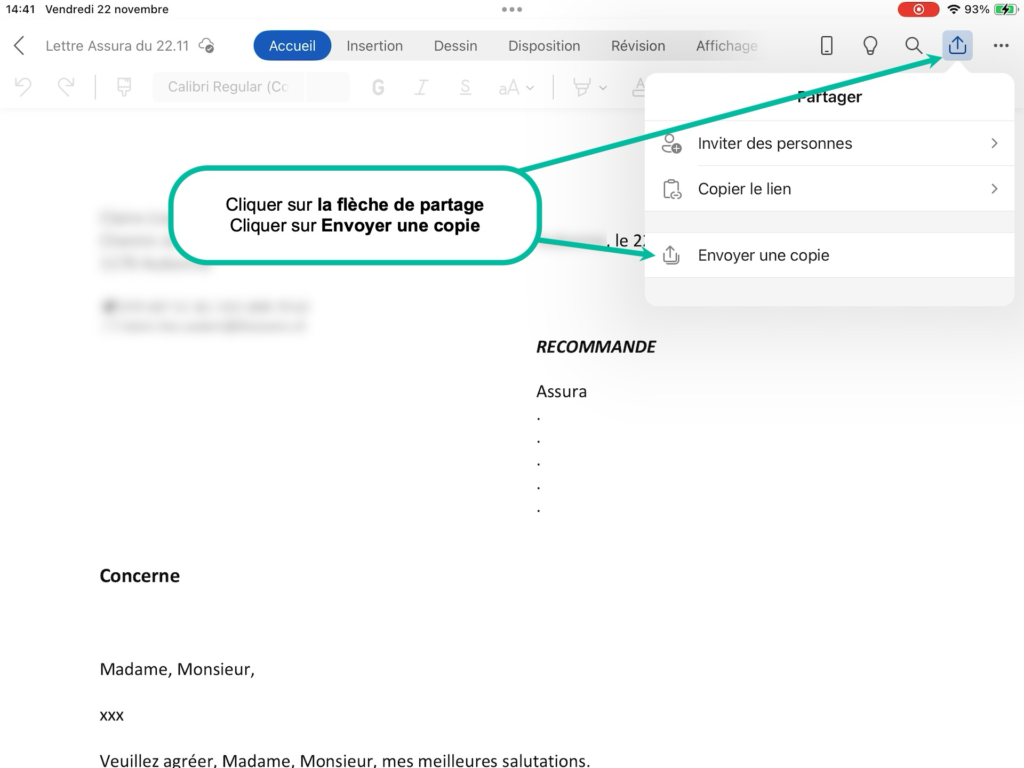Toggle underline formatting
The image size is (1024, 768).
coord(465,87)
